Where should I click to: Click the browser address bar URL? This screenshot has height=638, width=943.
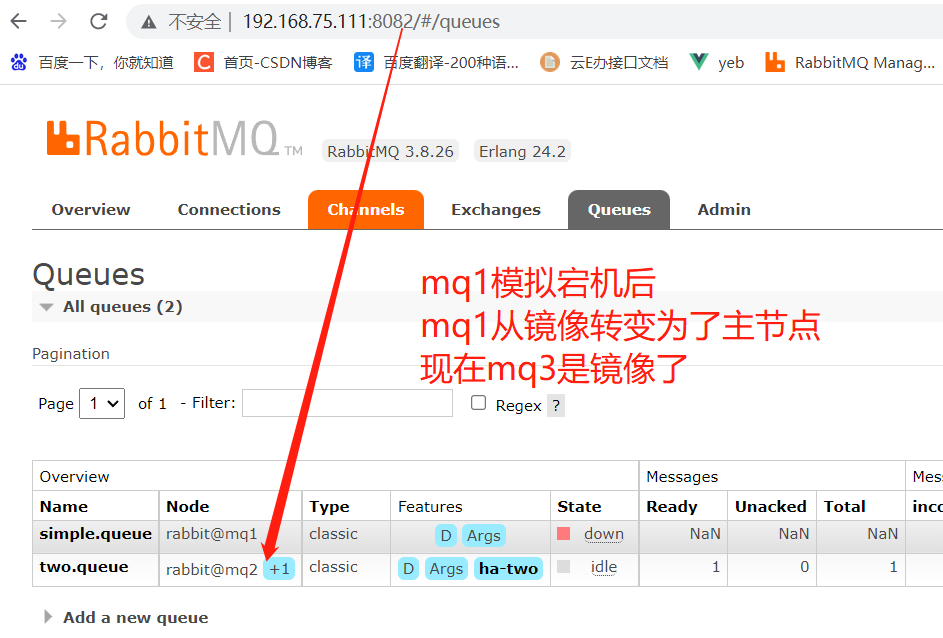pyautogui.click(x=371, y=22)
